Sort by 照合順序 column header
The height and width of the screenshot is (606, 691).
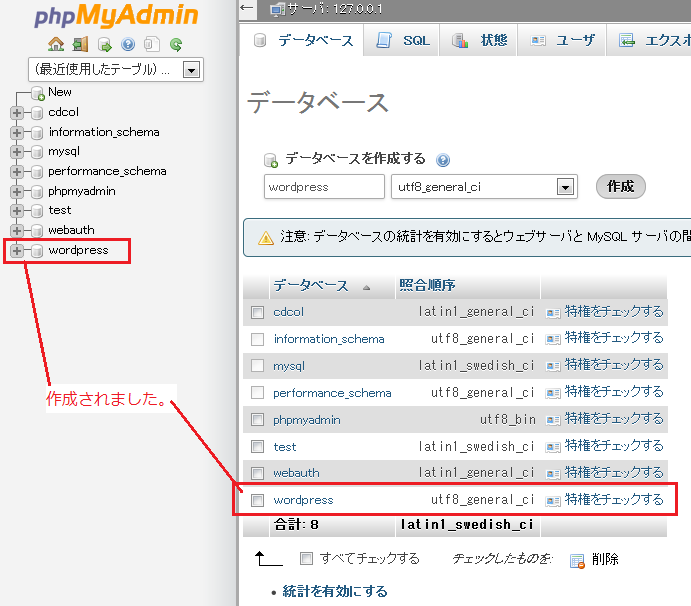pyautogui.click(x=427, y=285)
